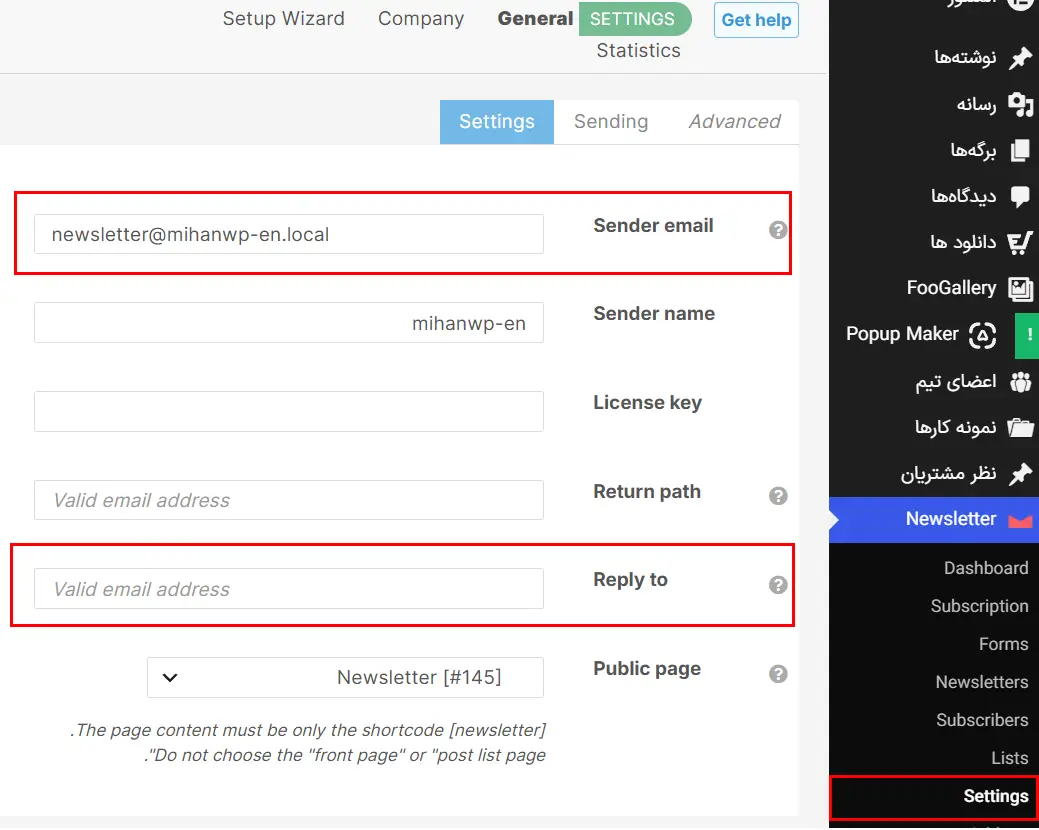This screenshot has height=830, width=1039.
Task: Click the Sender email input field
Action: pyautogui.click(x=289, y=234)
